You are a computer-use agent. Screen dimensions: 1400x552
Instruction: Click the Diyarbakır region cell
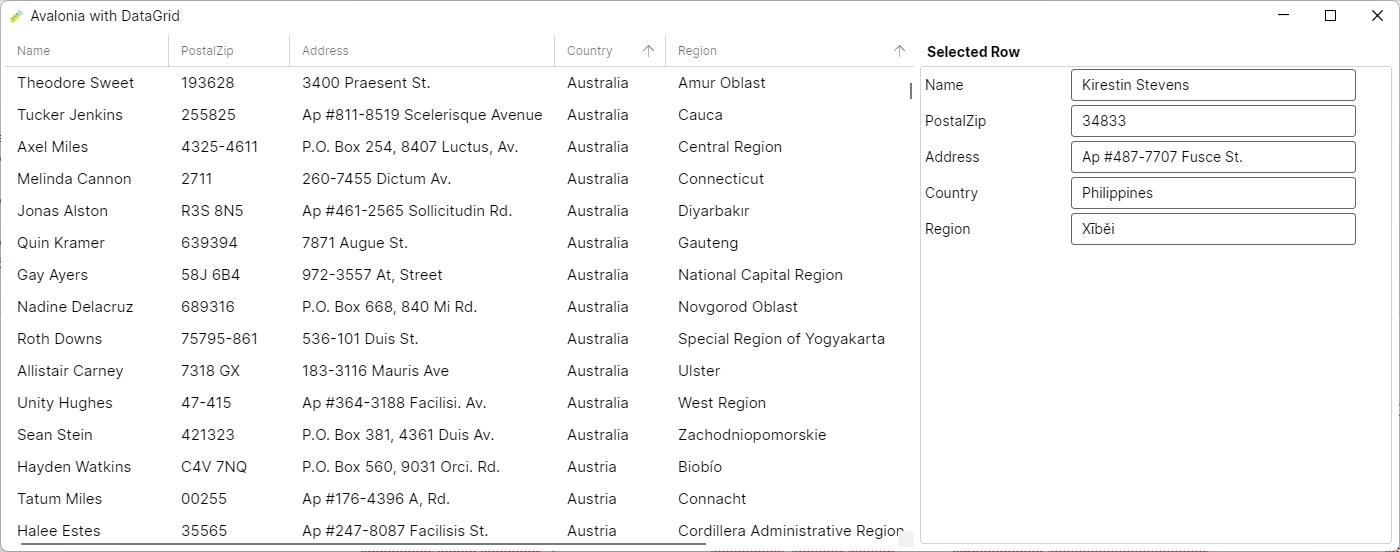(713, 211)
